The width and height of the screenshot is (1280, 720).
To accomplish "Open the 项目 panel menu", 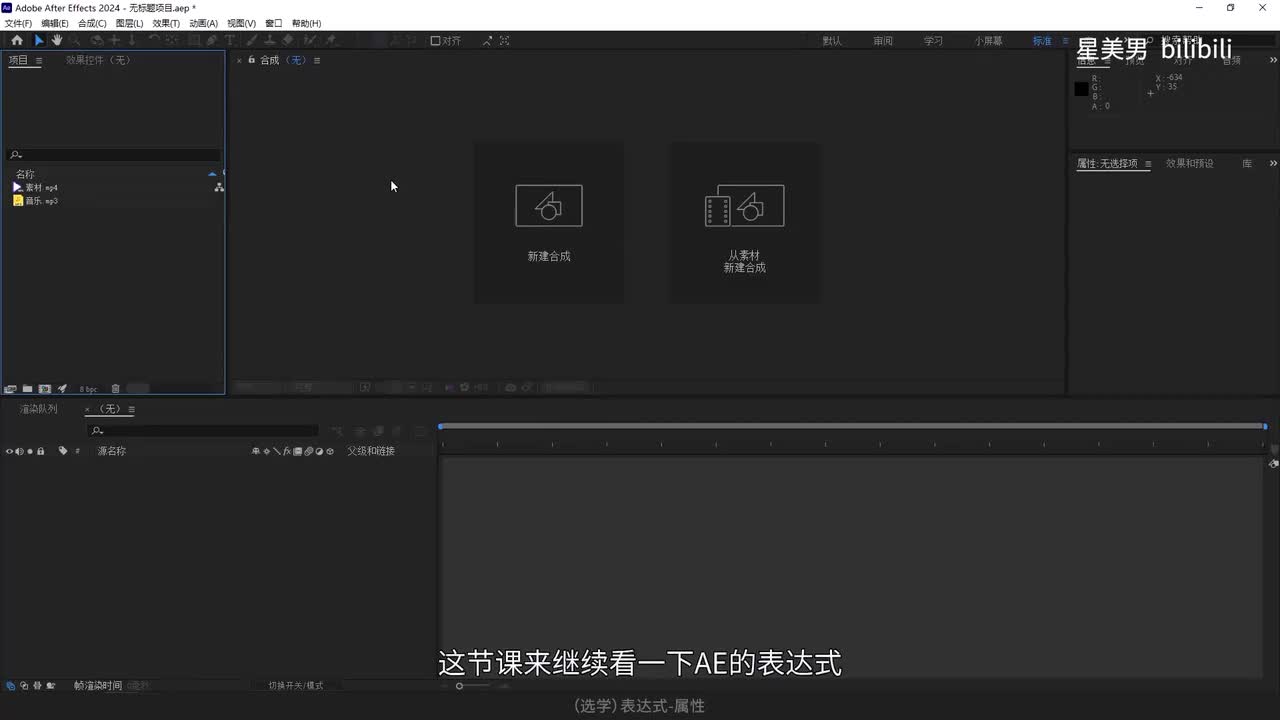I will tap(39, 60).
